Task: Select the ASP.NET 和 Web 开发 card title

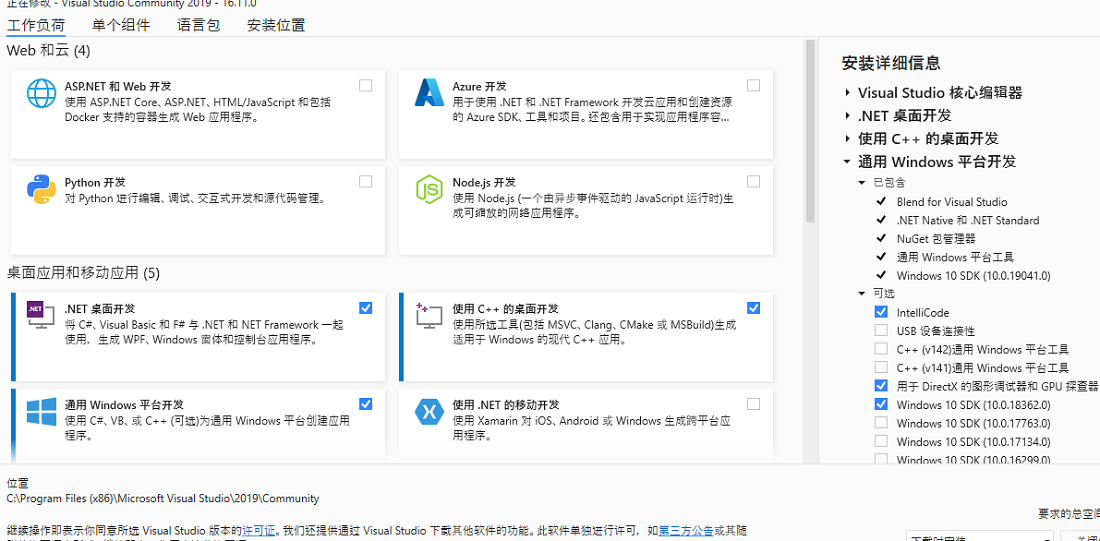Action: click(x=118, y=86)
